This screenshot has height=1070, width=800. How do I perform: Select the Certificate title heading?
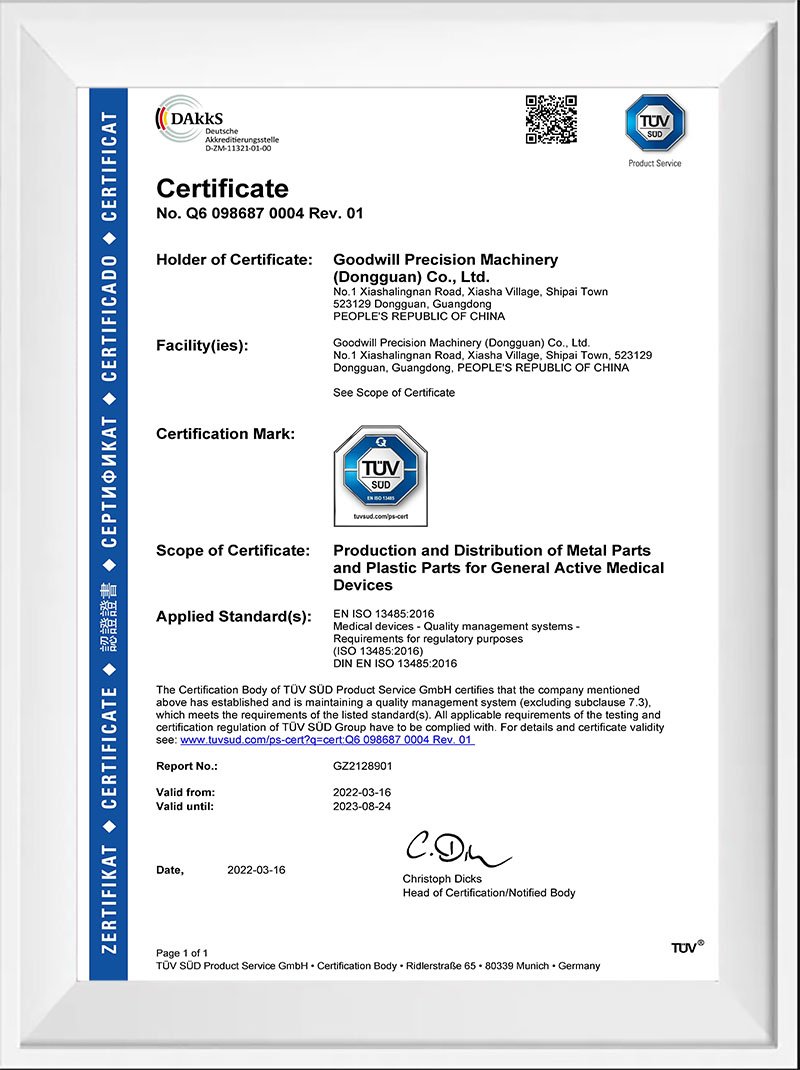[222, 189]
